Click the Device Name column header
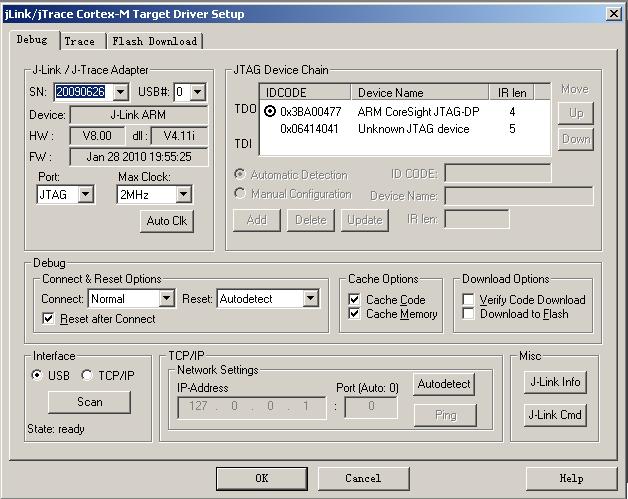Viewport: 628px width, 499px height. (x=420, y=93)
